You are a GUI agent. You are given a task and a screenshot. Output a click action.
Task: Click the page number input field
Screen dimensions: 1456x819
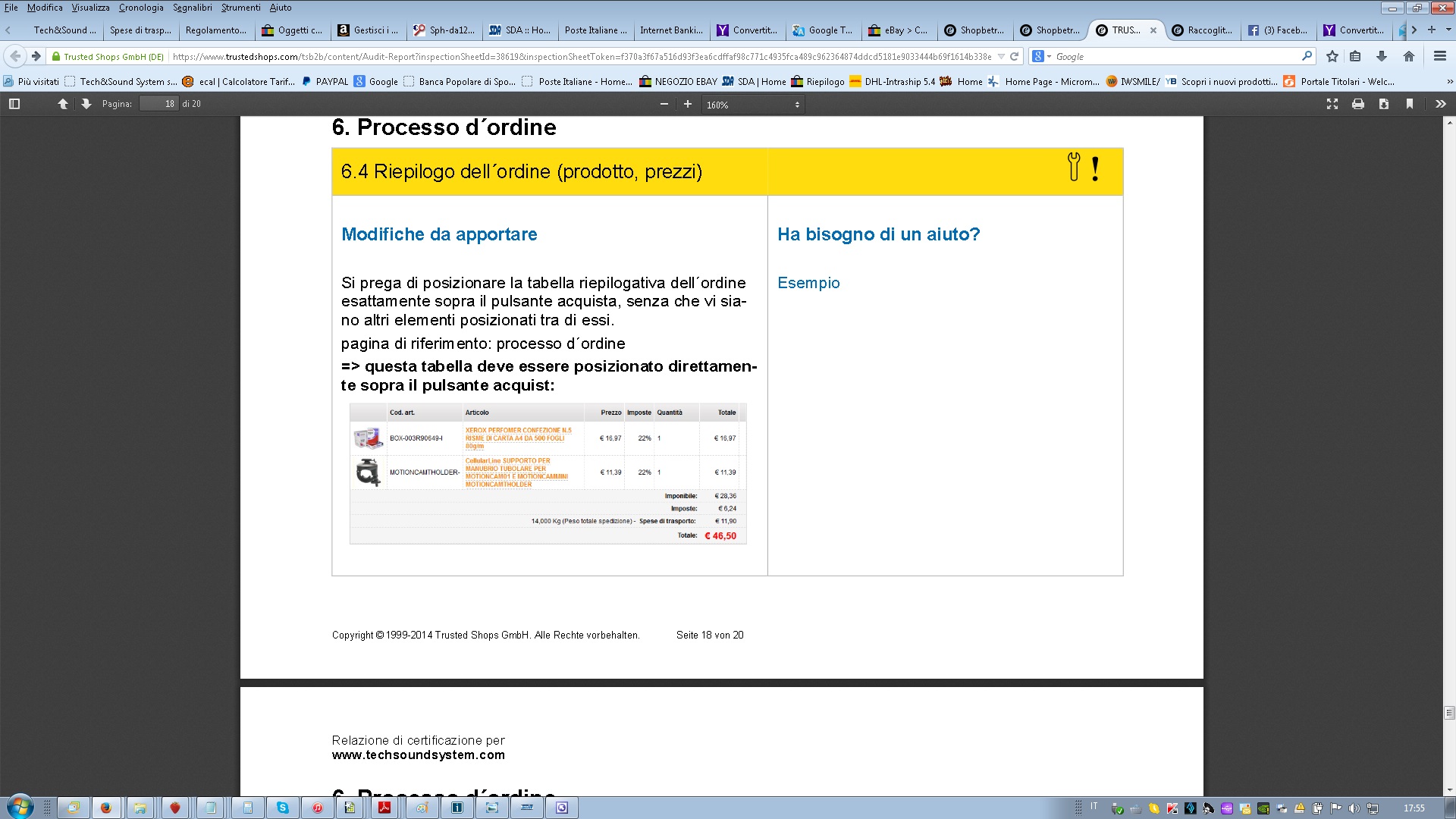tap(159, 104)
